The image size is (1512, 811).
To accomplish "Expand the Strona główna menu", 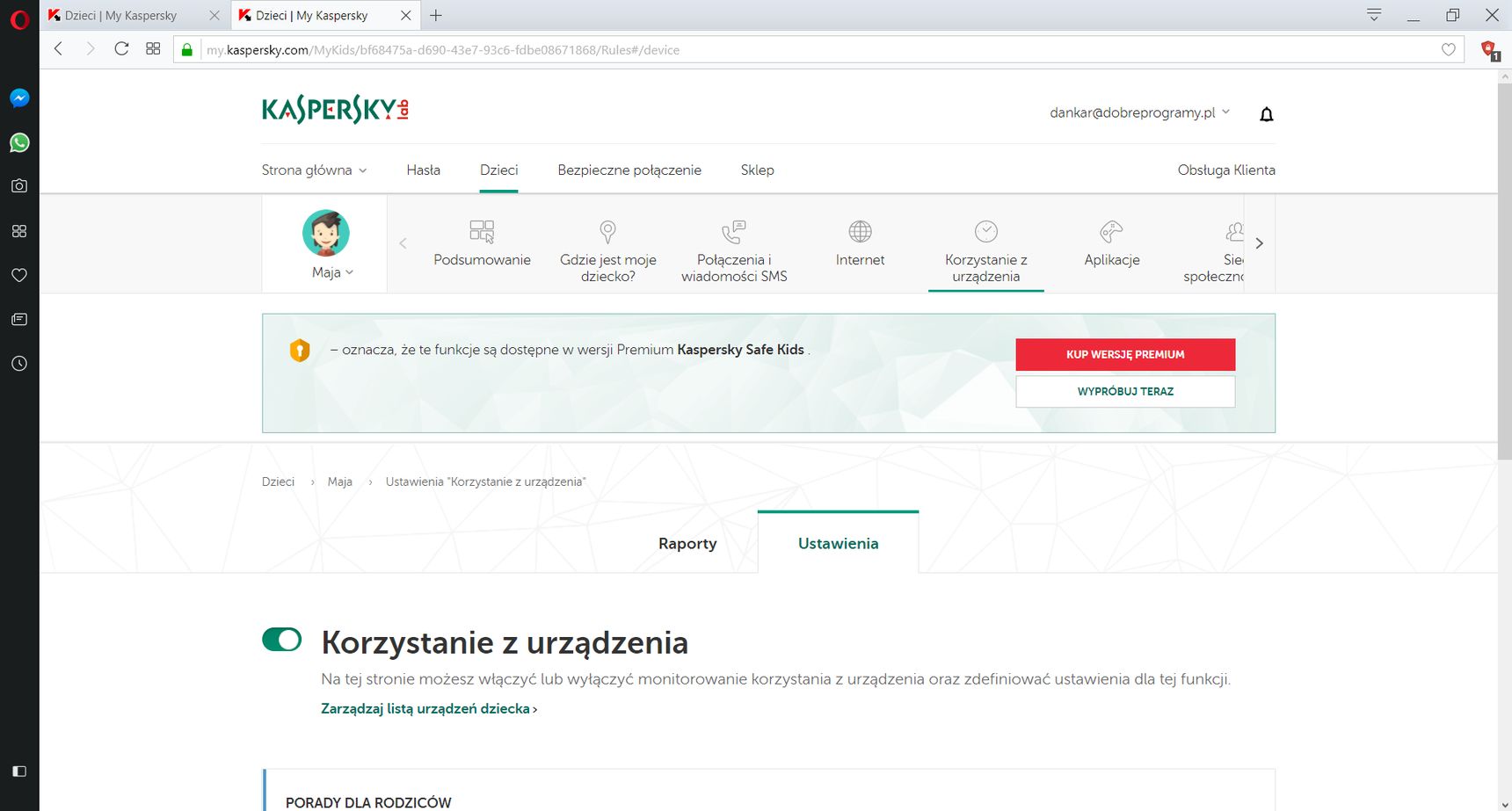I will [x=314, y=170].
